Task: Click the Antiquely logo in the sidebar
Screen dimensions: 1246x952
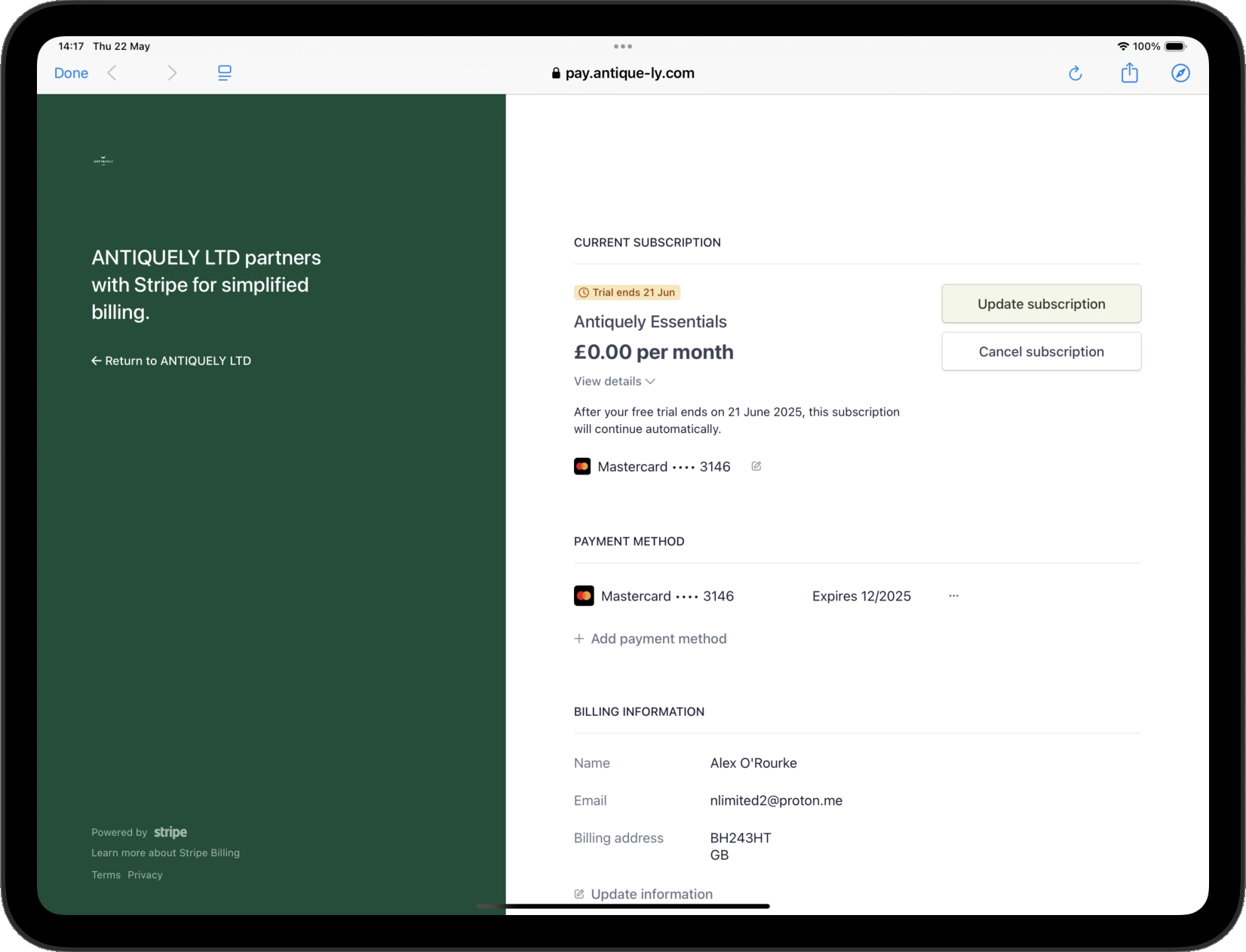Action: pyautogui.click(x=103, y=160)
